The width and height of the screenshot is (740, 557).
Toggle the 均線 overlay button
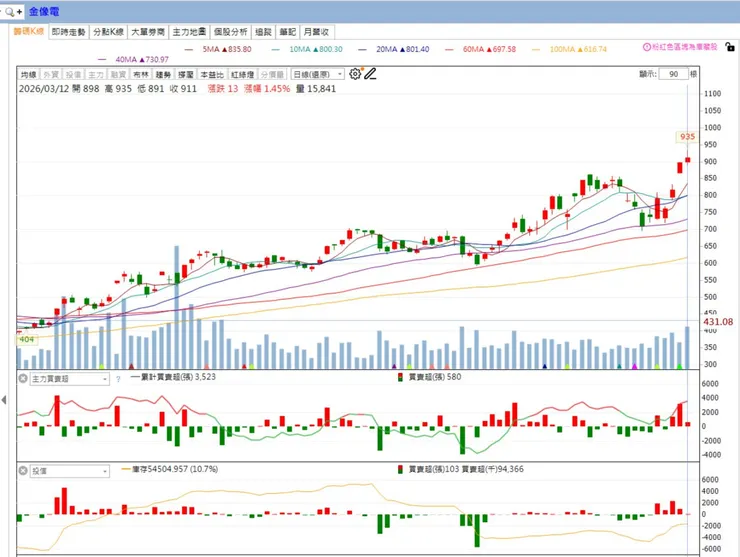[x=28, y=75]
